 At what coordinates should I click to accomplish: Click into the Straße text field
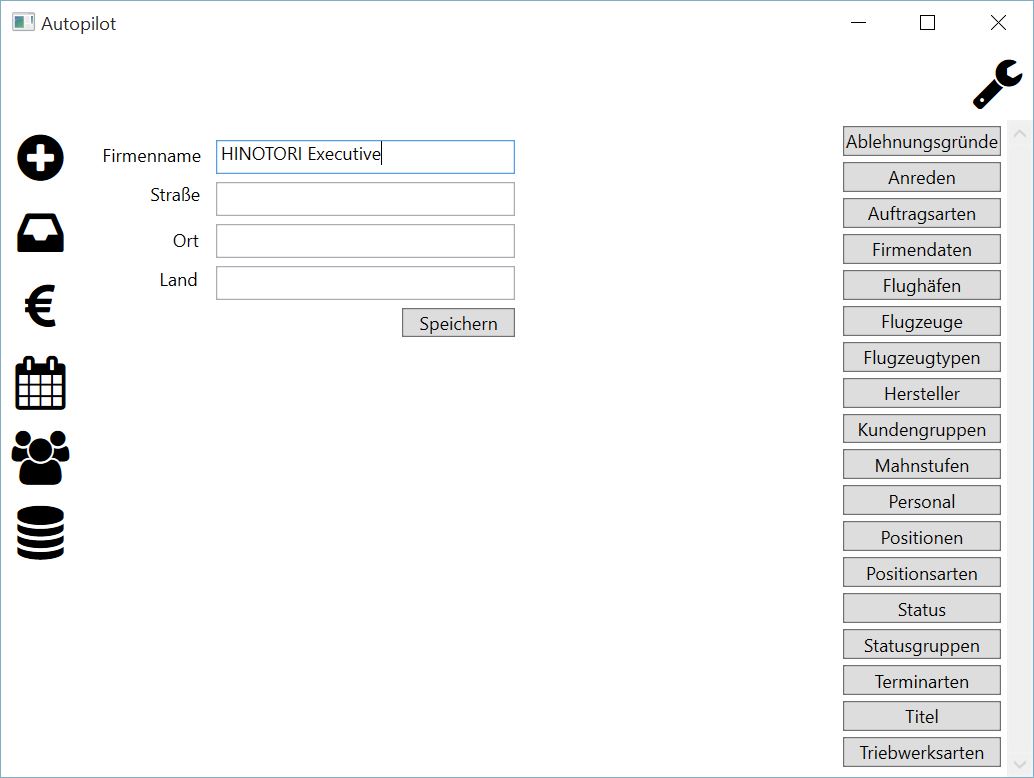(x=365, y=199)
